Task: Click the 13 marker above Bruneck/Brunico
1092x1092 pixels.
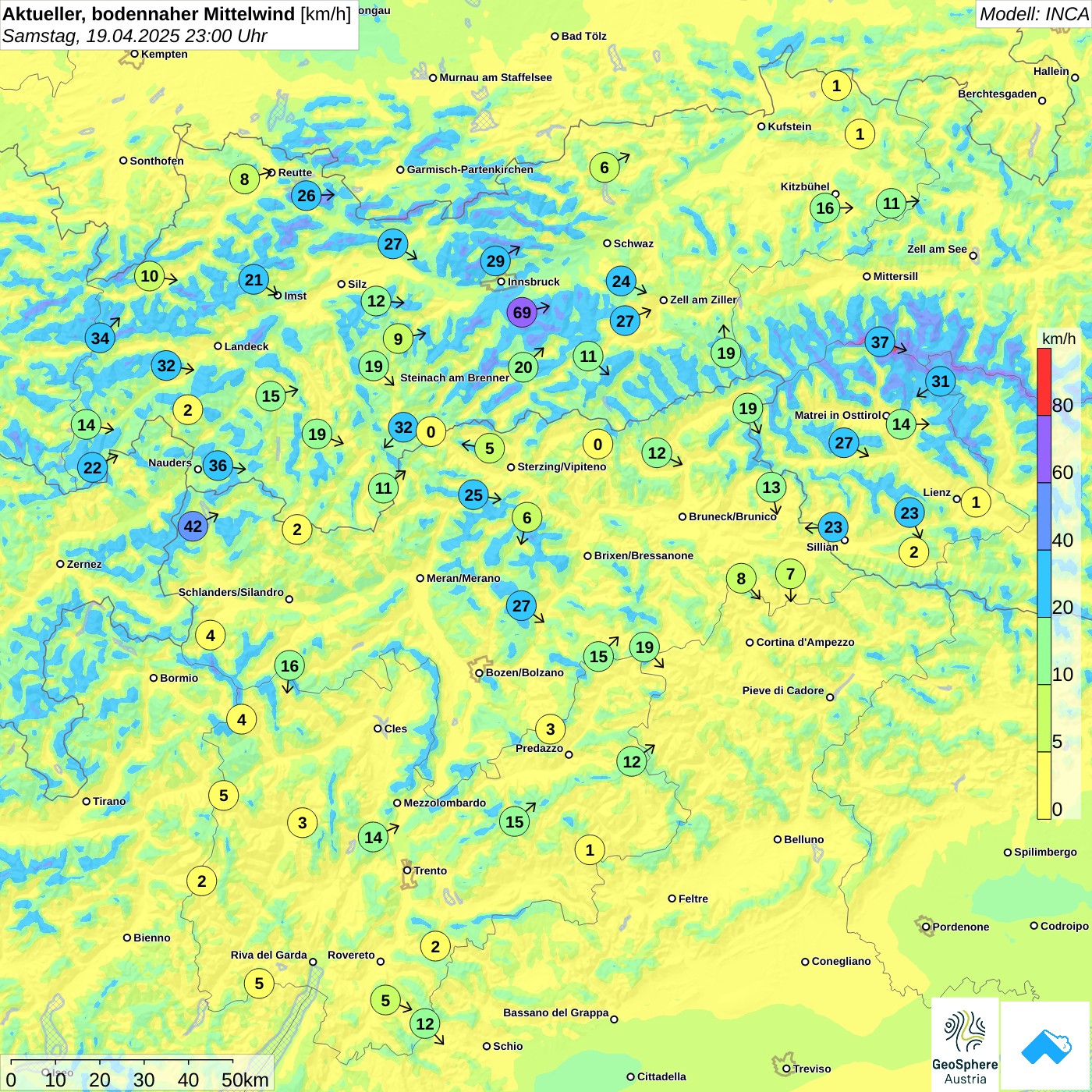Action: coord(771,487)
